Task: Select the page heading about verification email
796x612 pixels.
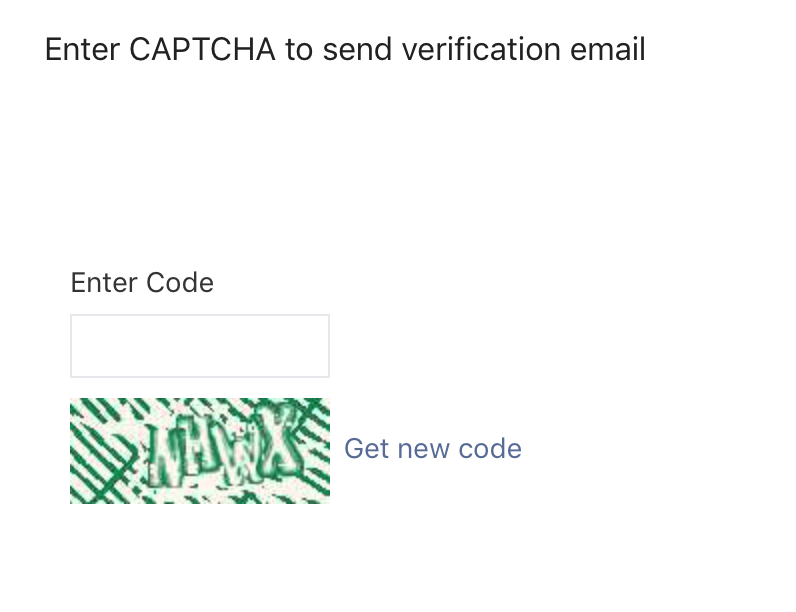Action: click(x=345, y=49)
